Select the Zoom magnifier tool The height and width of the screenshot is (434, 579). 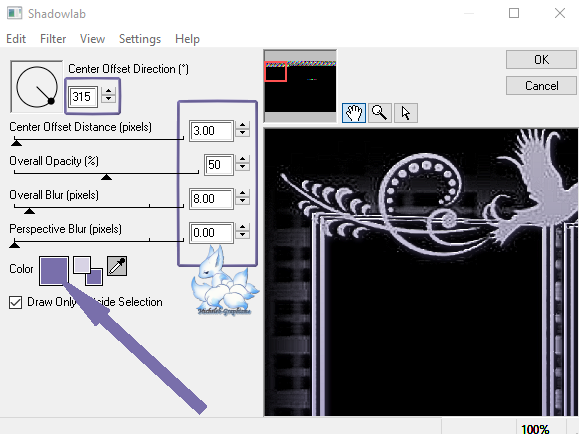tap(380, 113)
